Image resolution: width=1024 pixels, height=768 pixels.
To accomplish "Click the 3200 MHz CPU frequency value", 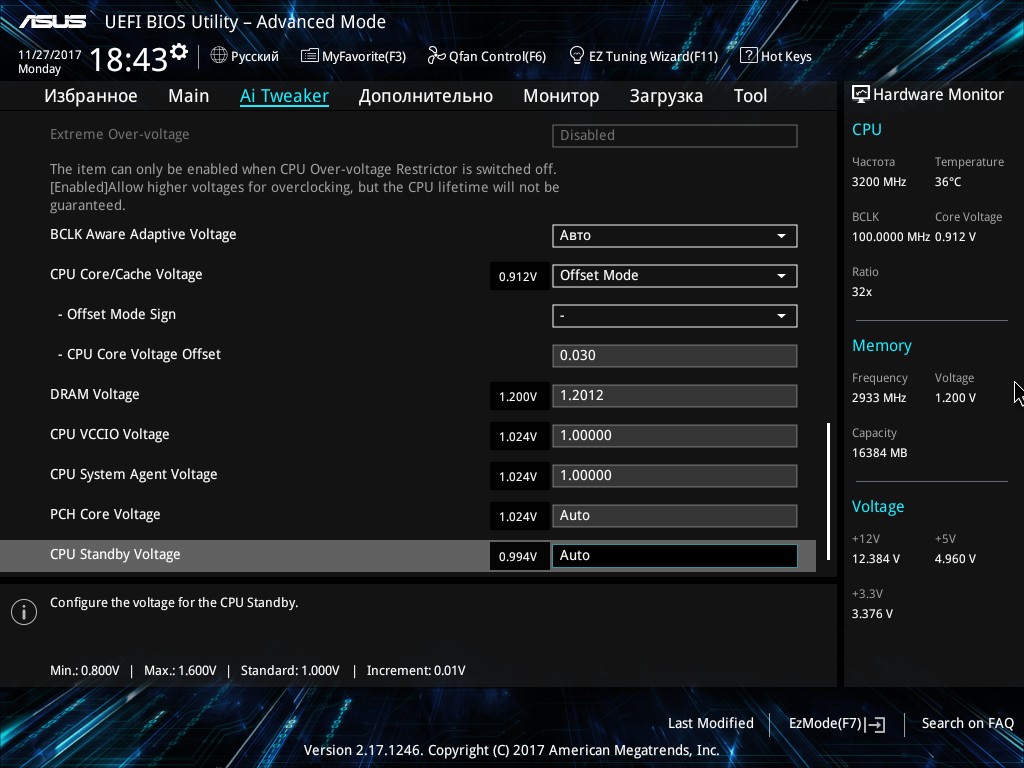I will pos(879,182).
